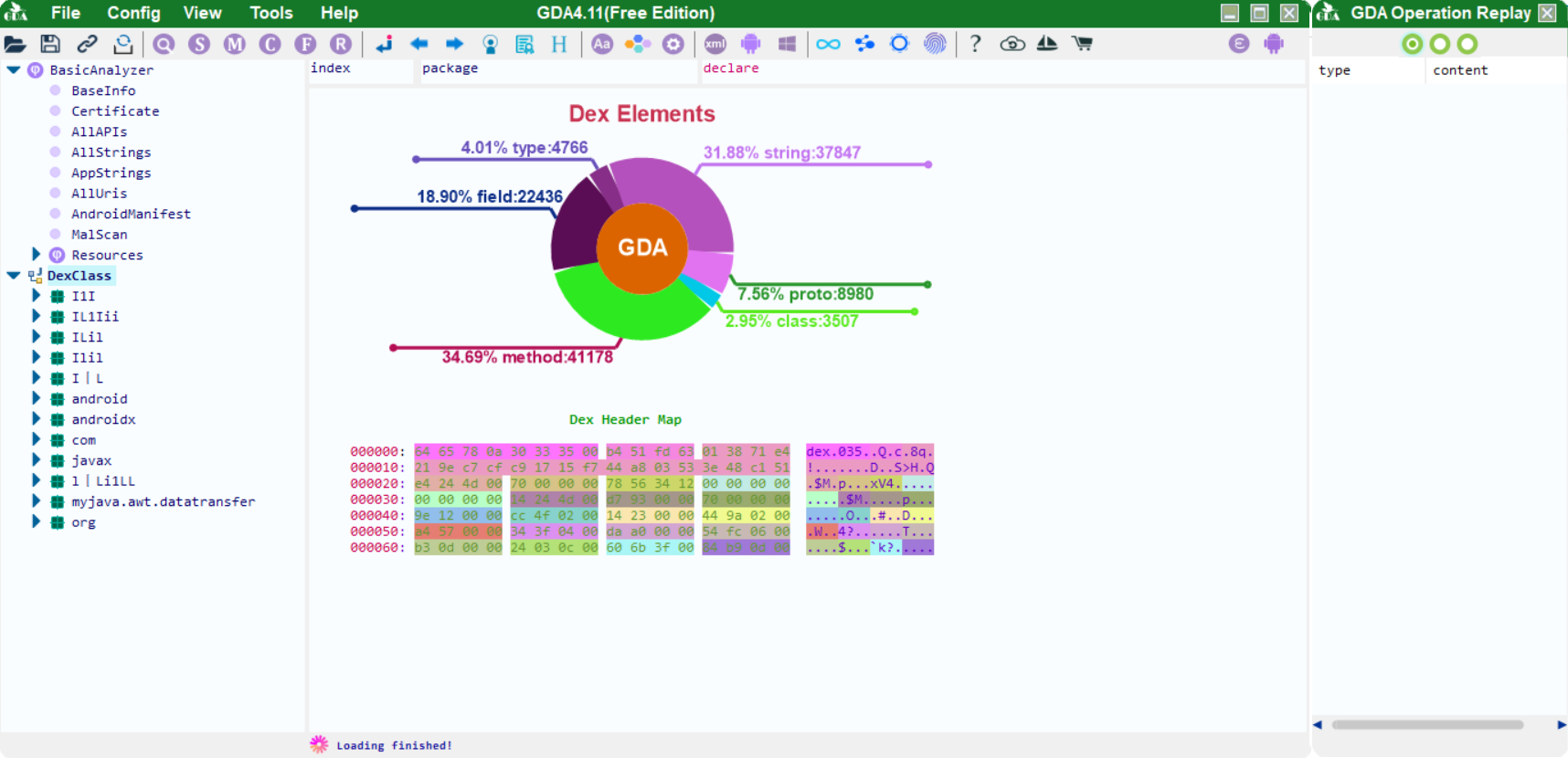Image resolution: width=1568 pixels, height=758 pixels.
Task: Click the Windows logo toolbar icon
Action: [787, 44]
